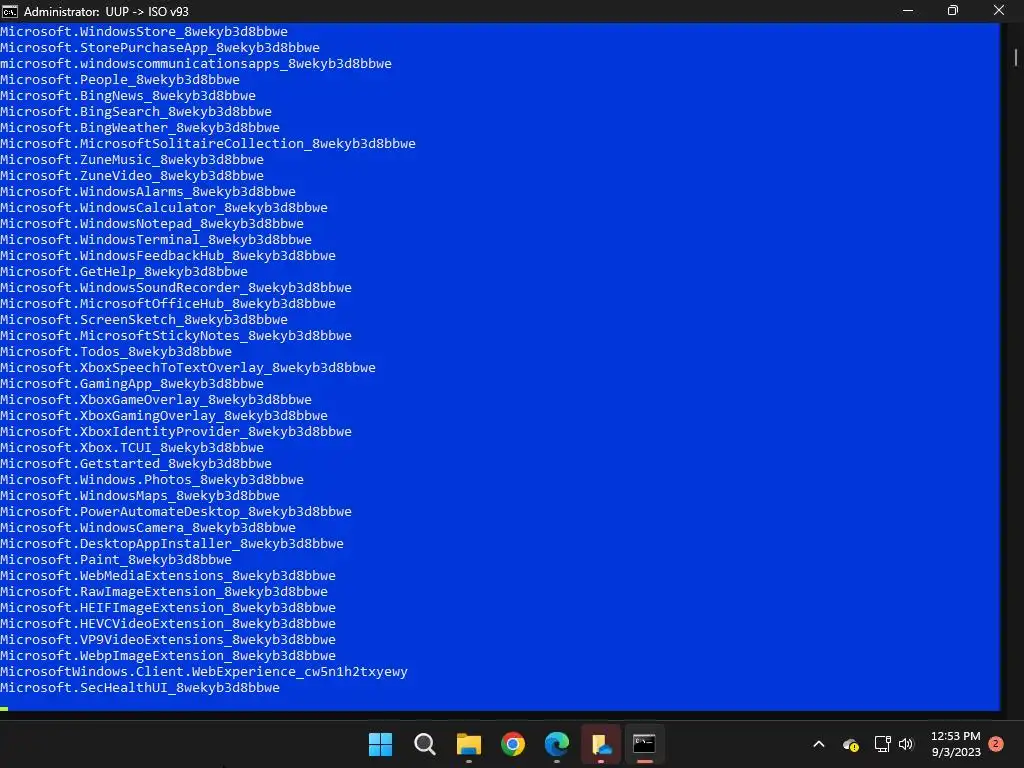Click line Microsoft.WindowsStore_8wekyb3d8bbwe
1024x768 pixels.
(144, 31)
